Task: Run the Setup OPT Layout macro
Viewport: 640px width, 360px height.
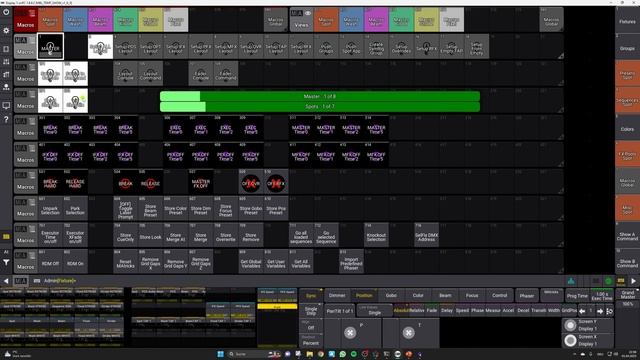Action: (151, 47)
